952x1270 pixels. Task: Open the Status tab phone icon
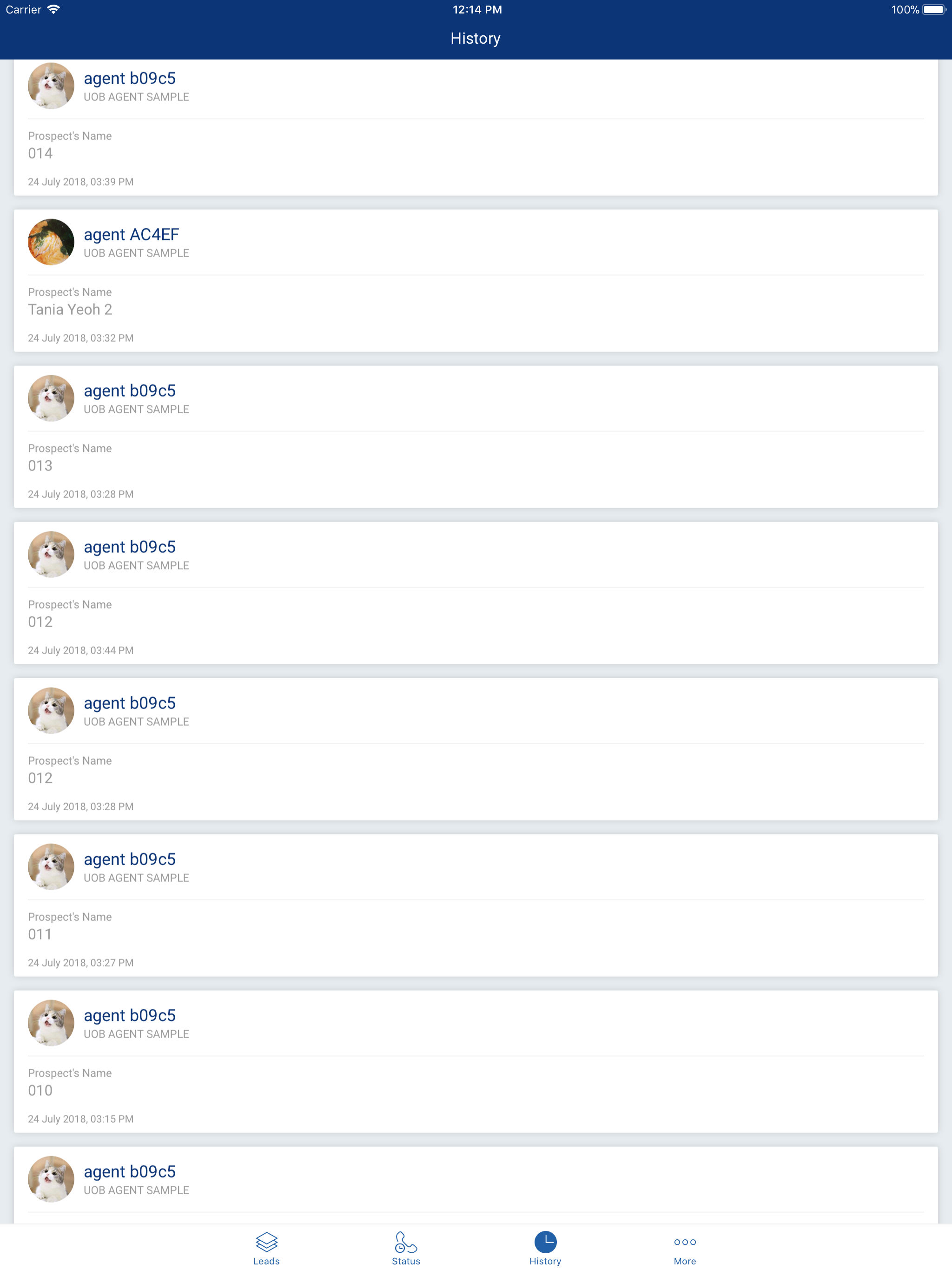405,1241
